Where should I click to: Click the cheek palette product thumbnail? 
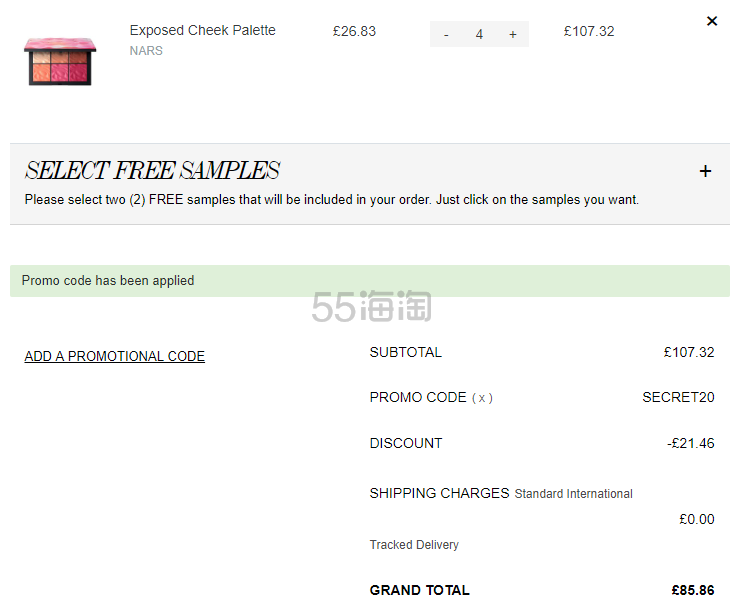60,62
